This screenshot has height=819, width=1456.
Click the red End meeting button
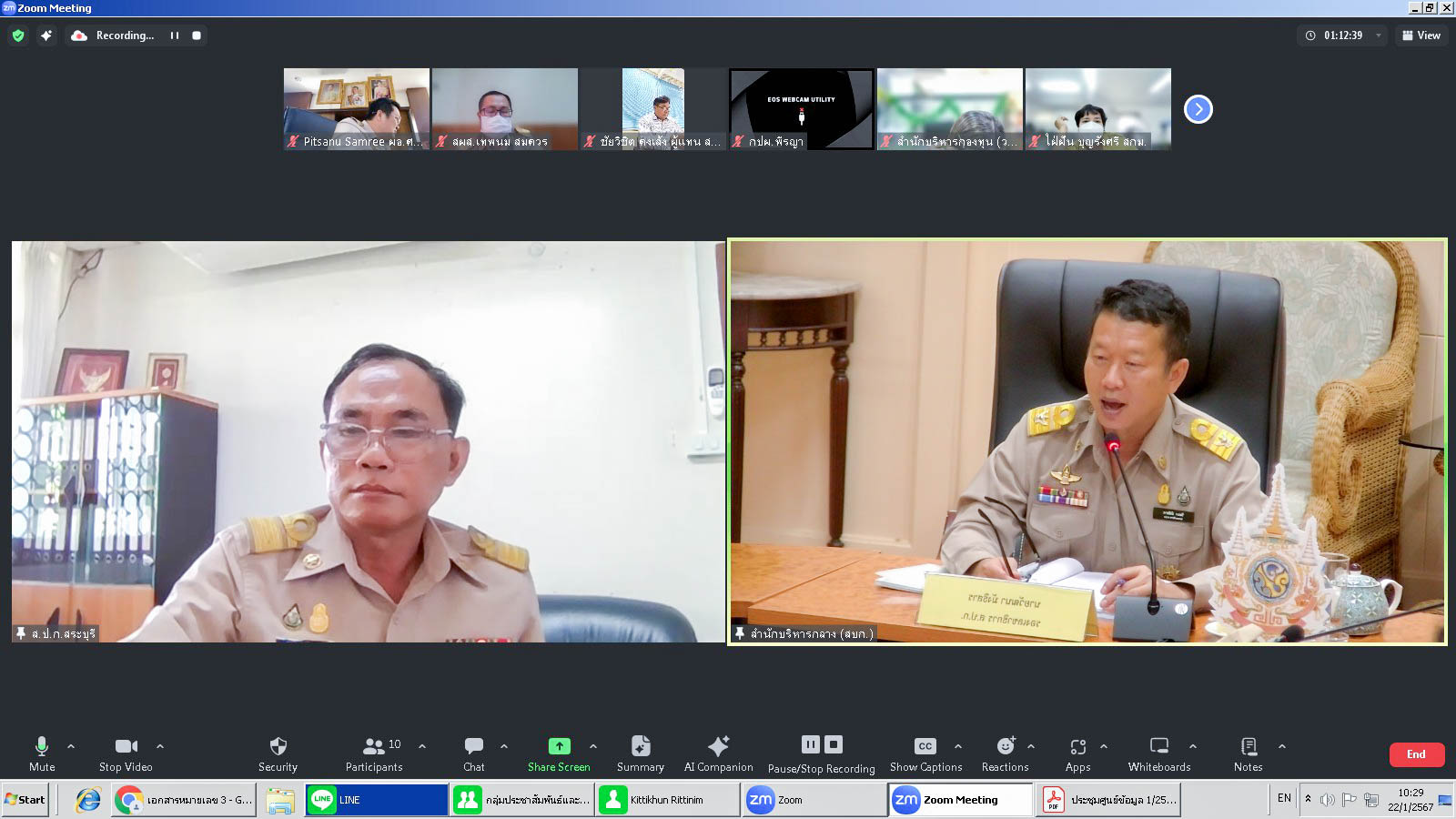pos(1416,754)
